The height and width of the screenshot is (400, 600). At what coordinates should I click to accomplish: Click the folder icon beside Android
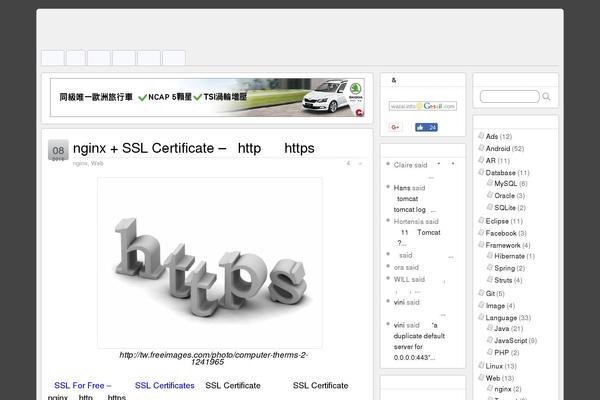[481, 147]
